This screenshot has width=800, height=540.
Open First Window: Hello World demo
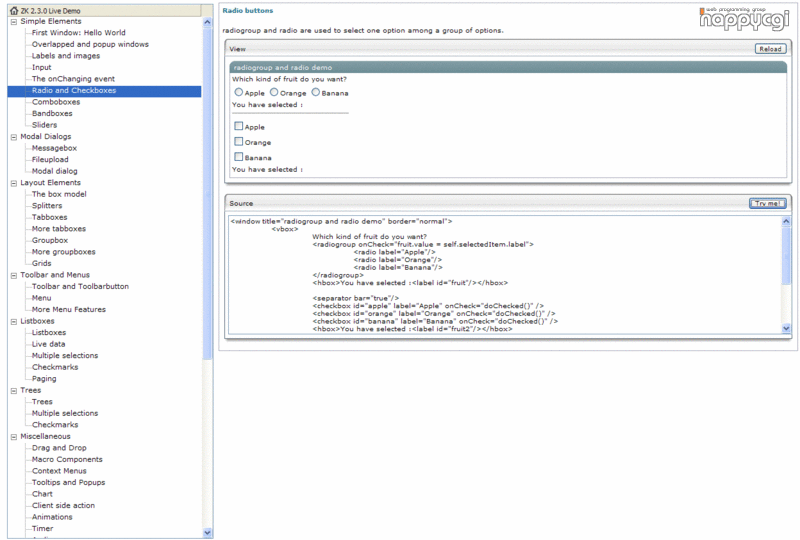(79, 33)
